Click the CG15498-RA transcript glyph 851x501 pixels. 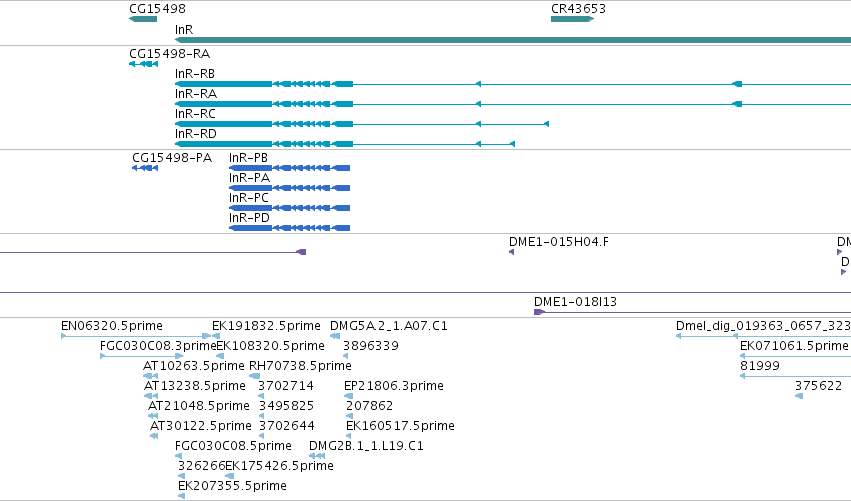pos(143,64)
